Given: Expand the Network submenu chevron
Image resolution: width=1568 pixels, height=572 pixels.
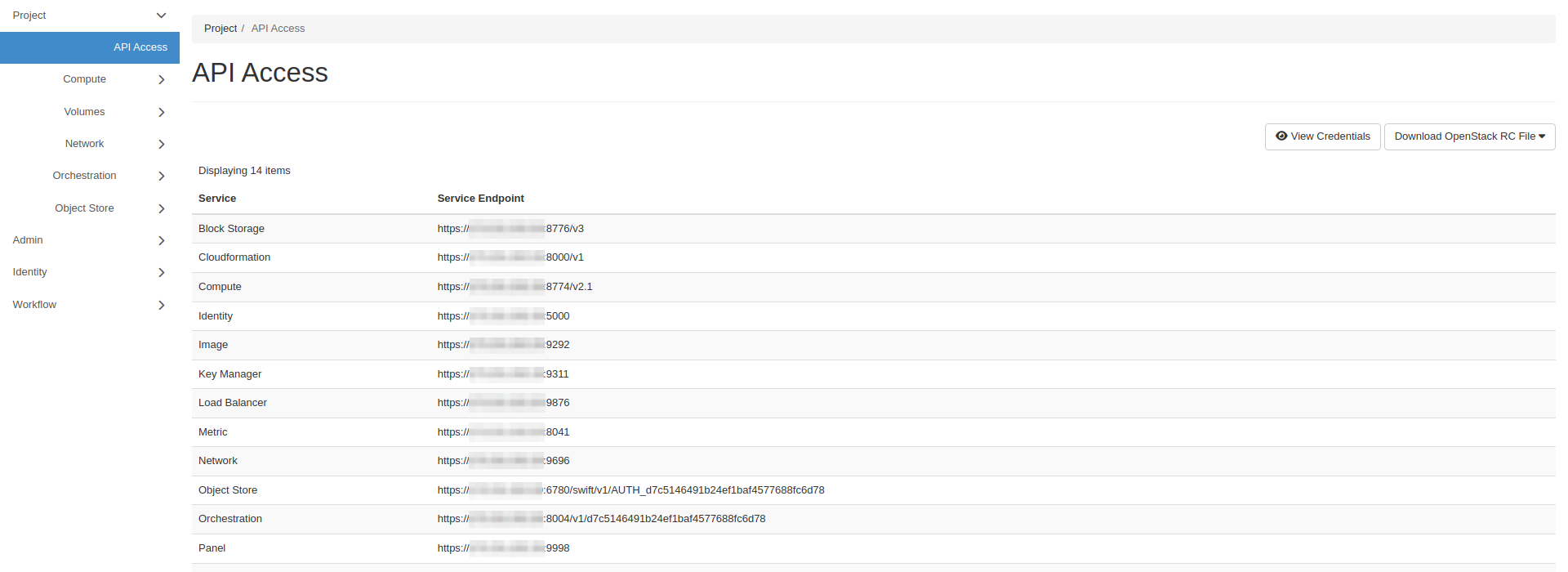Looking at the screenshot, I should (161, 144).
